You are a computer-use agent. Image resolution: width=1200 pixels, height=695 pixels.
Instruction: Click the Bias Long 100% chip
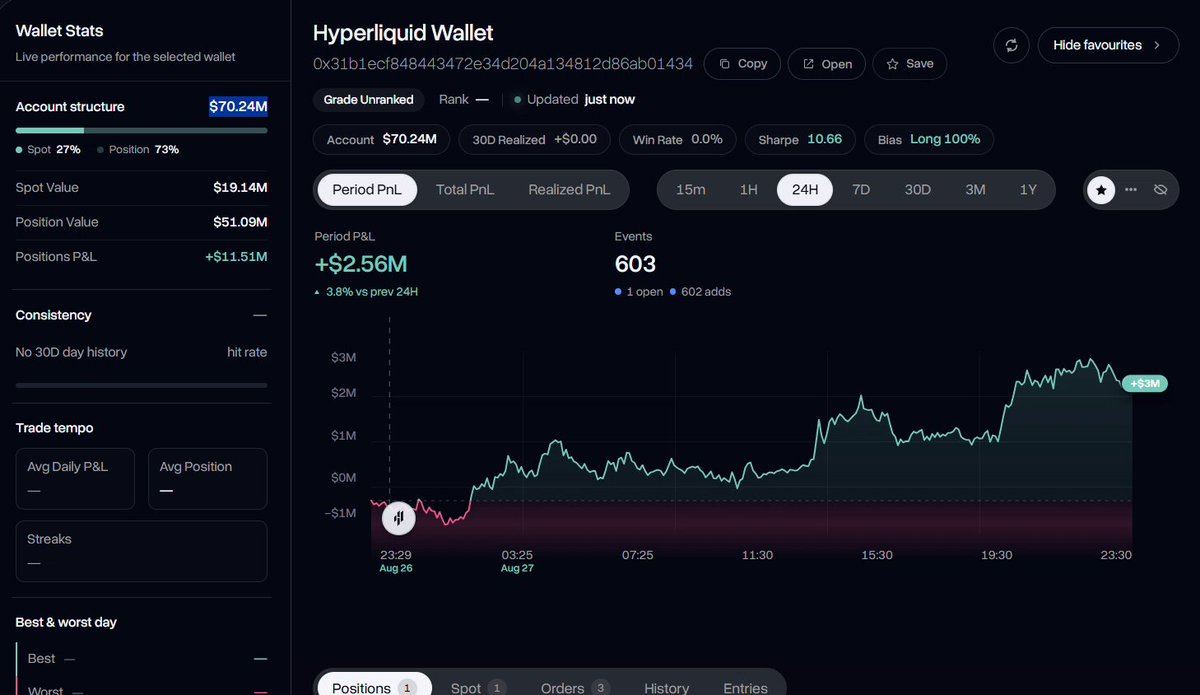click(929, 139)
